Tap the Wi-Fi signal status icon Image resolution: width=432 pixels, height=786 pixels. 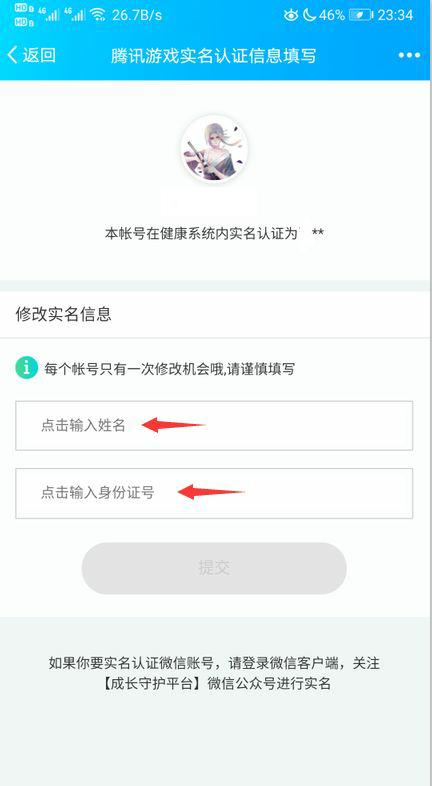[99, 15]
